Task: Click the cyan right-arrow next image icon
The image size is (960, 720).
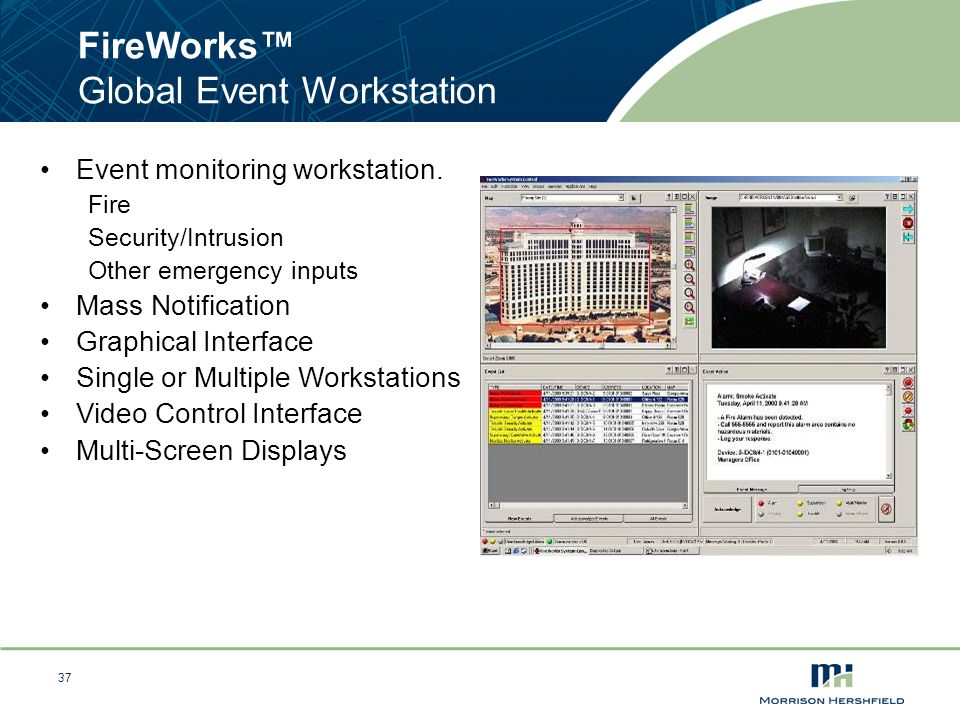Action: tap(908, 209)
